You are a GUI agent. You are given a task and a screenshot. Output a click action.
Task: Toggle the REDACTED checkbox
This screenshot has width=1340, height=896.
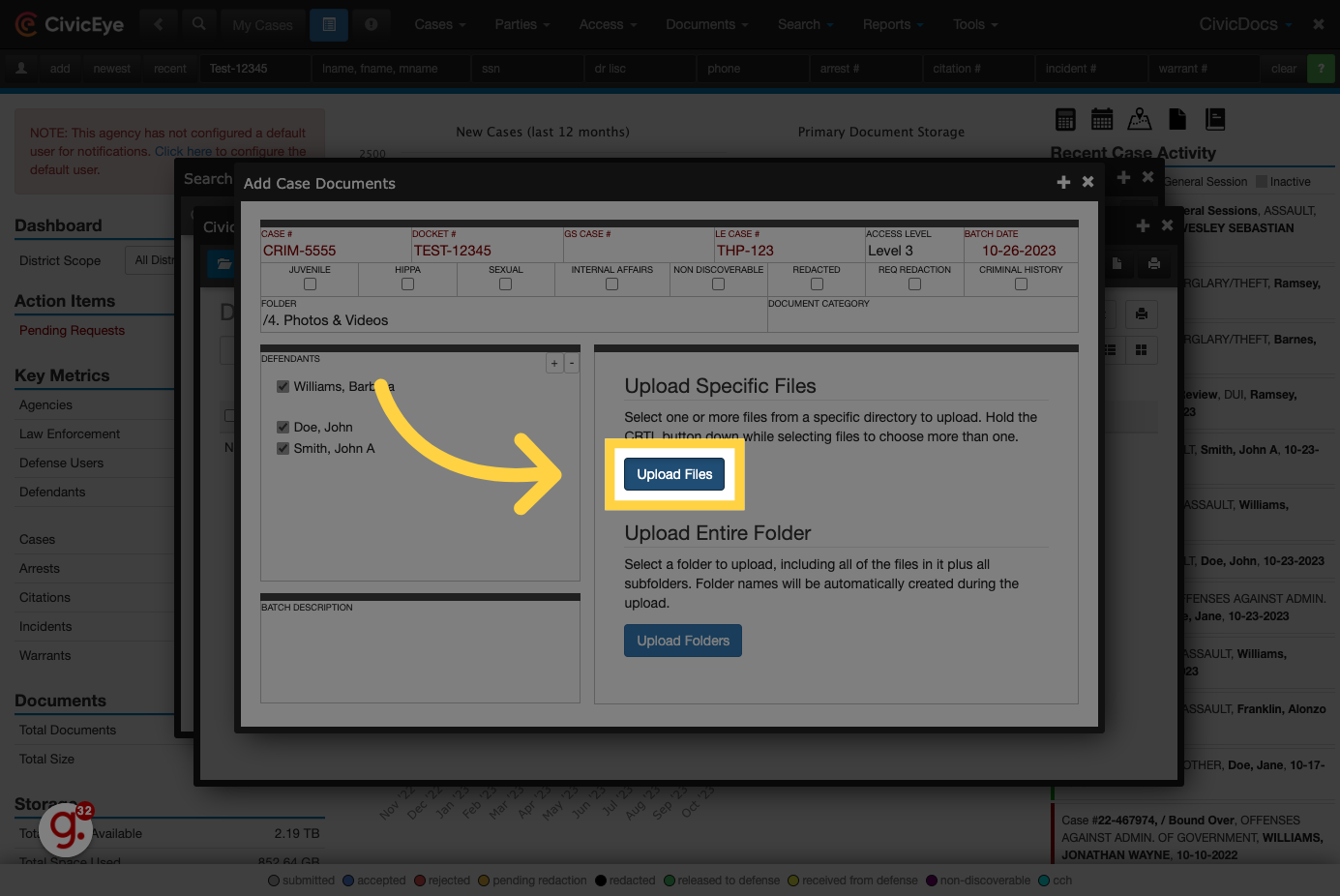coord(817,284)
